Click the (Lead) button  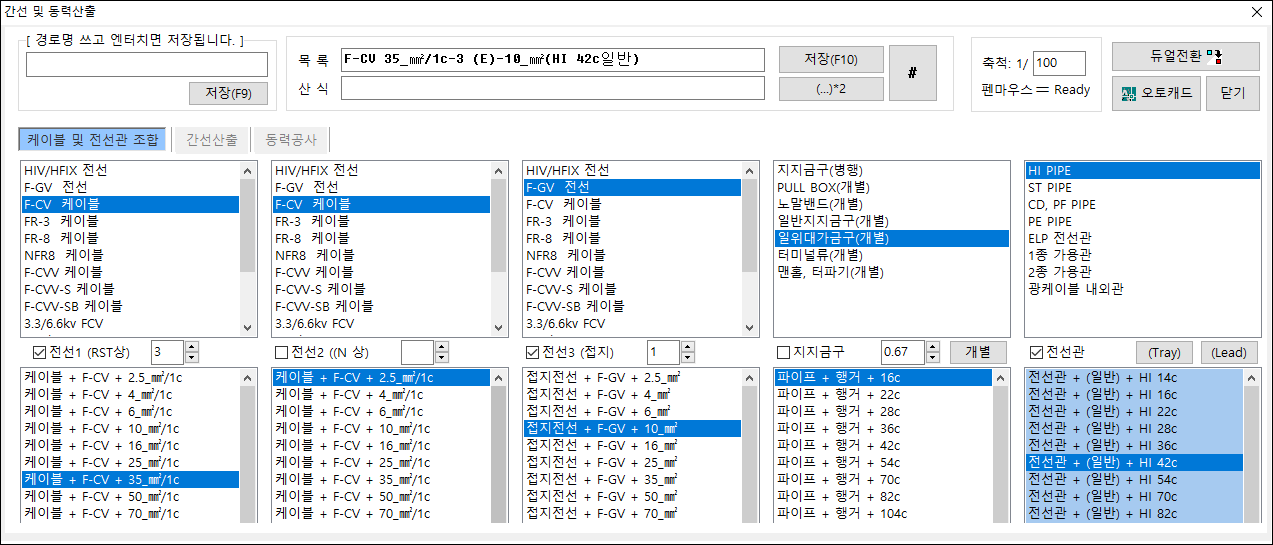point(1229,352)
